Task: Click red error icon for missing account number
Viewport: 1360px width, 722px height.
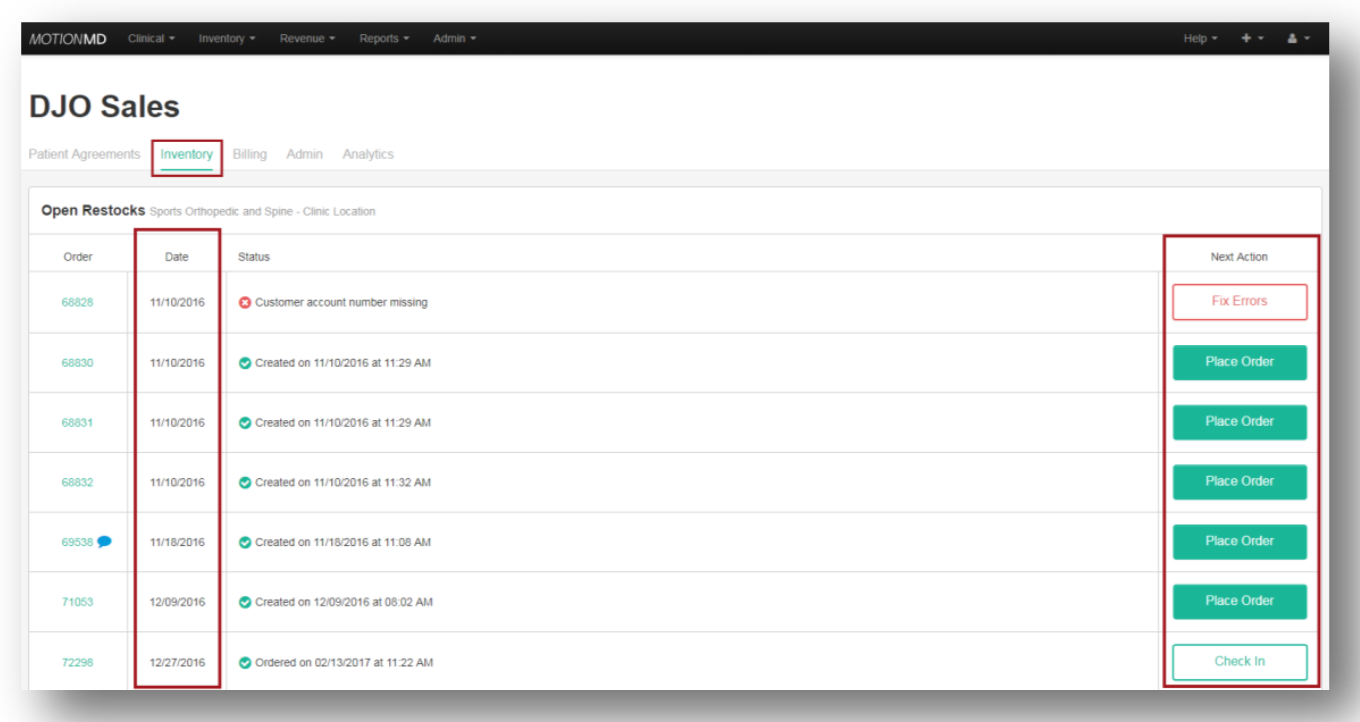Action: pos(245,302)
